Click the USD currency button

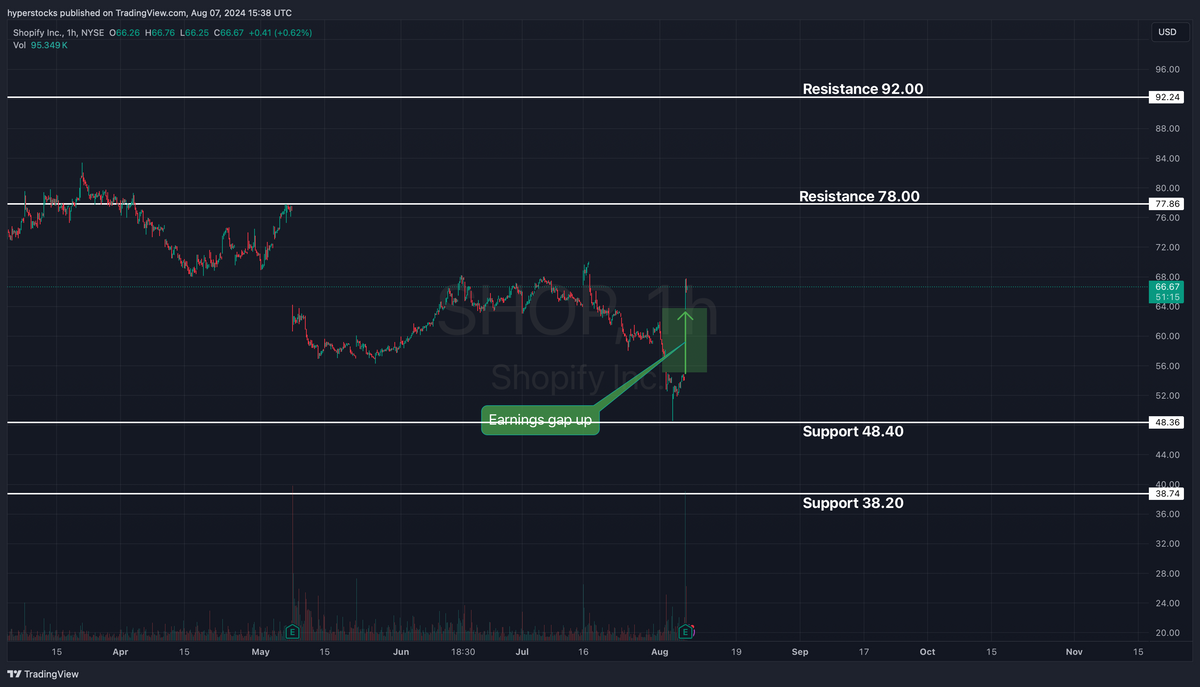[x=1168, y=31]
